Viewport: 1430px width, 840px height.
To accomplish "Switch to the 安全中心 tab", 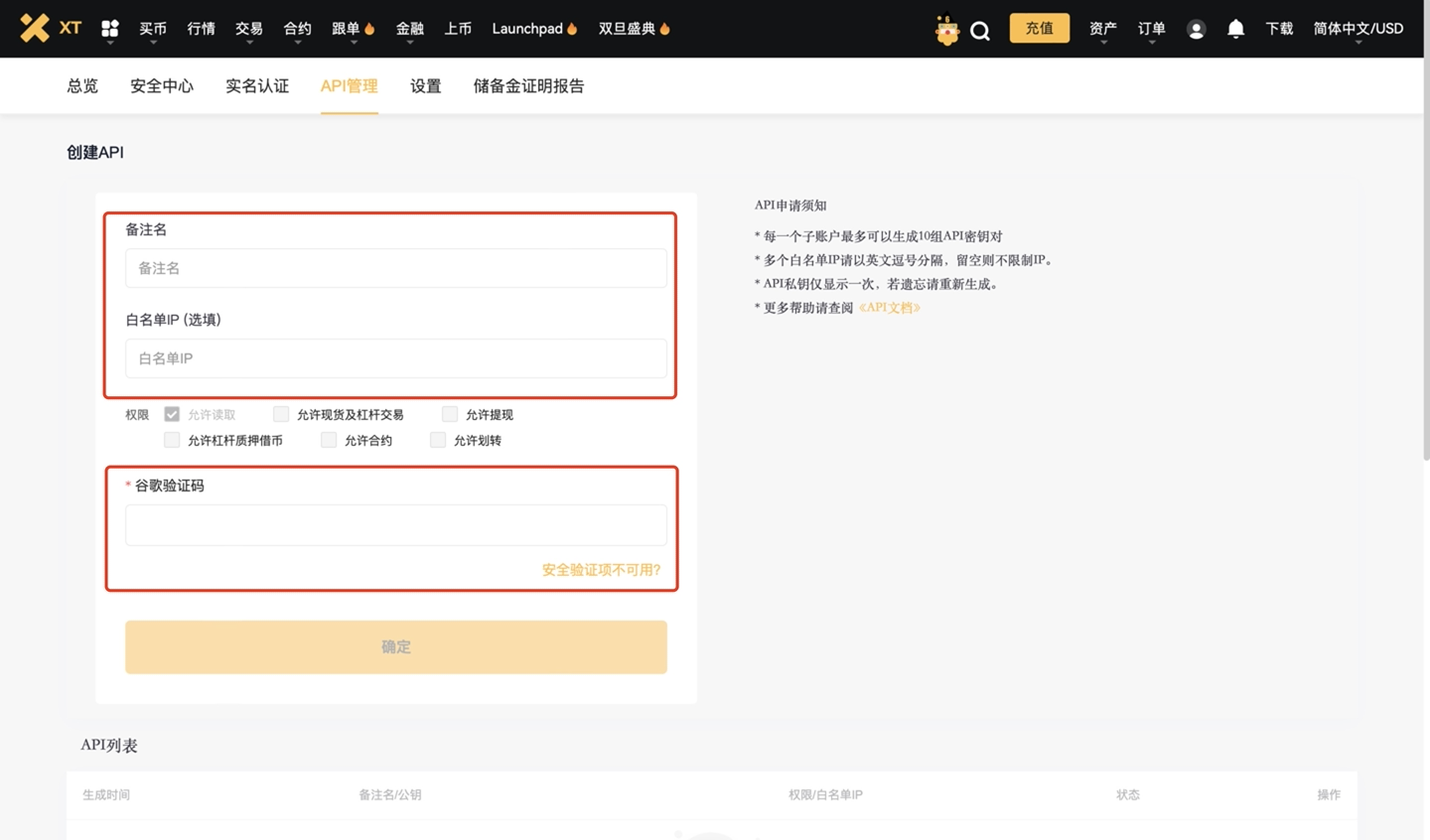I will [x=162, y=85].
